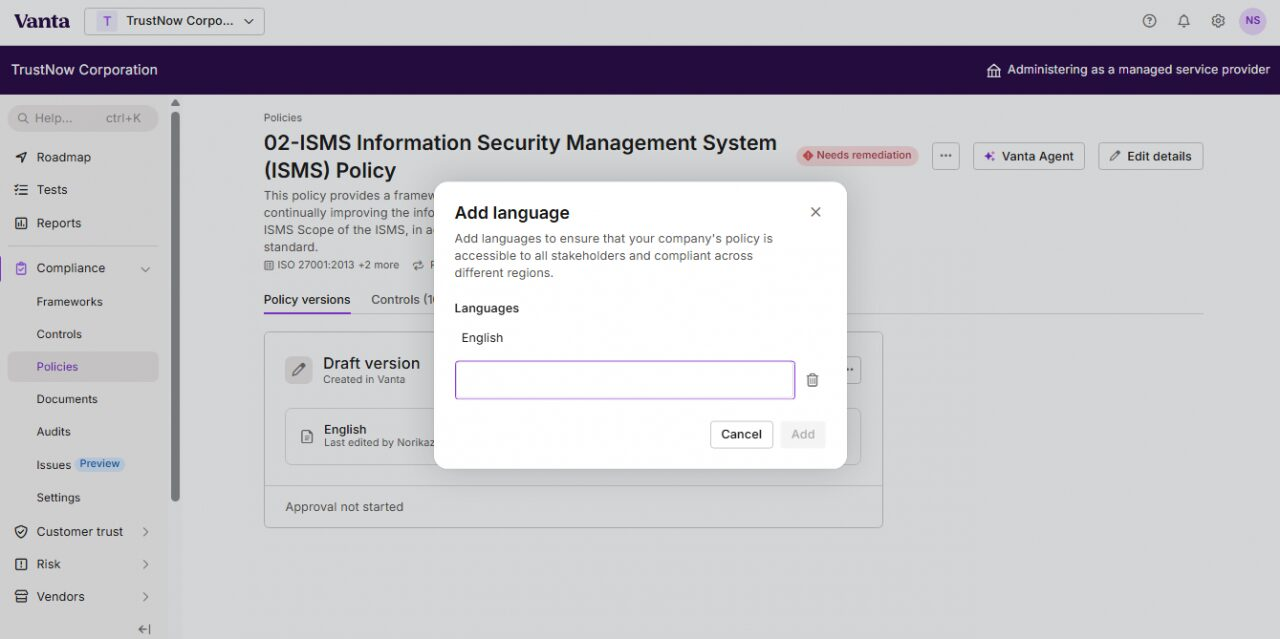The width and height of the screenshot is (1280, 639).
Task: Go to Controls under Compliance
Action: point(59,334)
